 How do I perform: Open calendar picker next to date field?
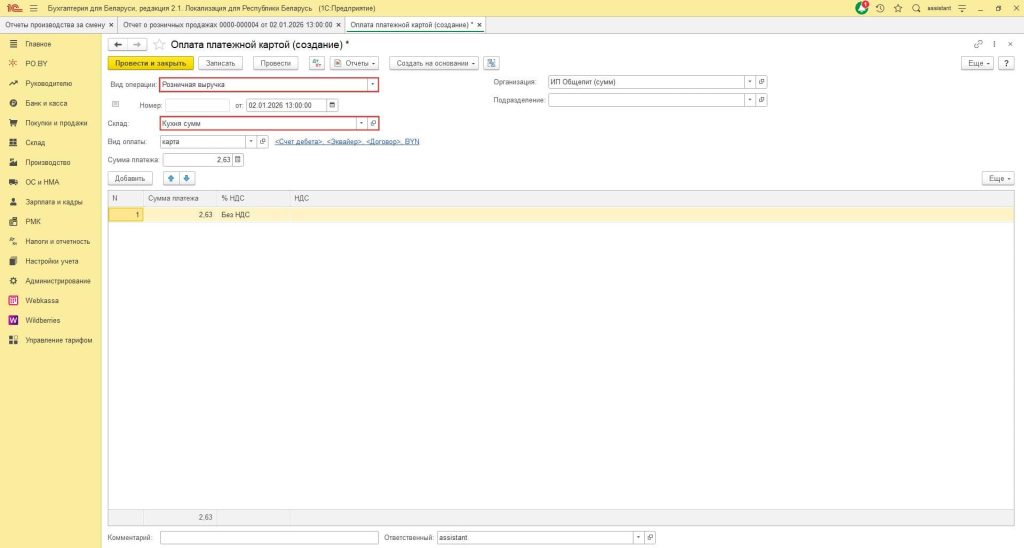coord(333,105)
